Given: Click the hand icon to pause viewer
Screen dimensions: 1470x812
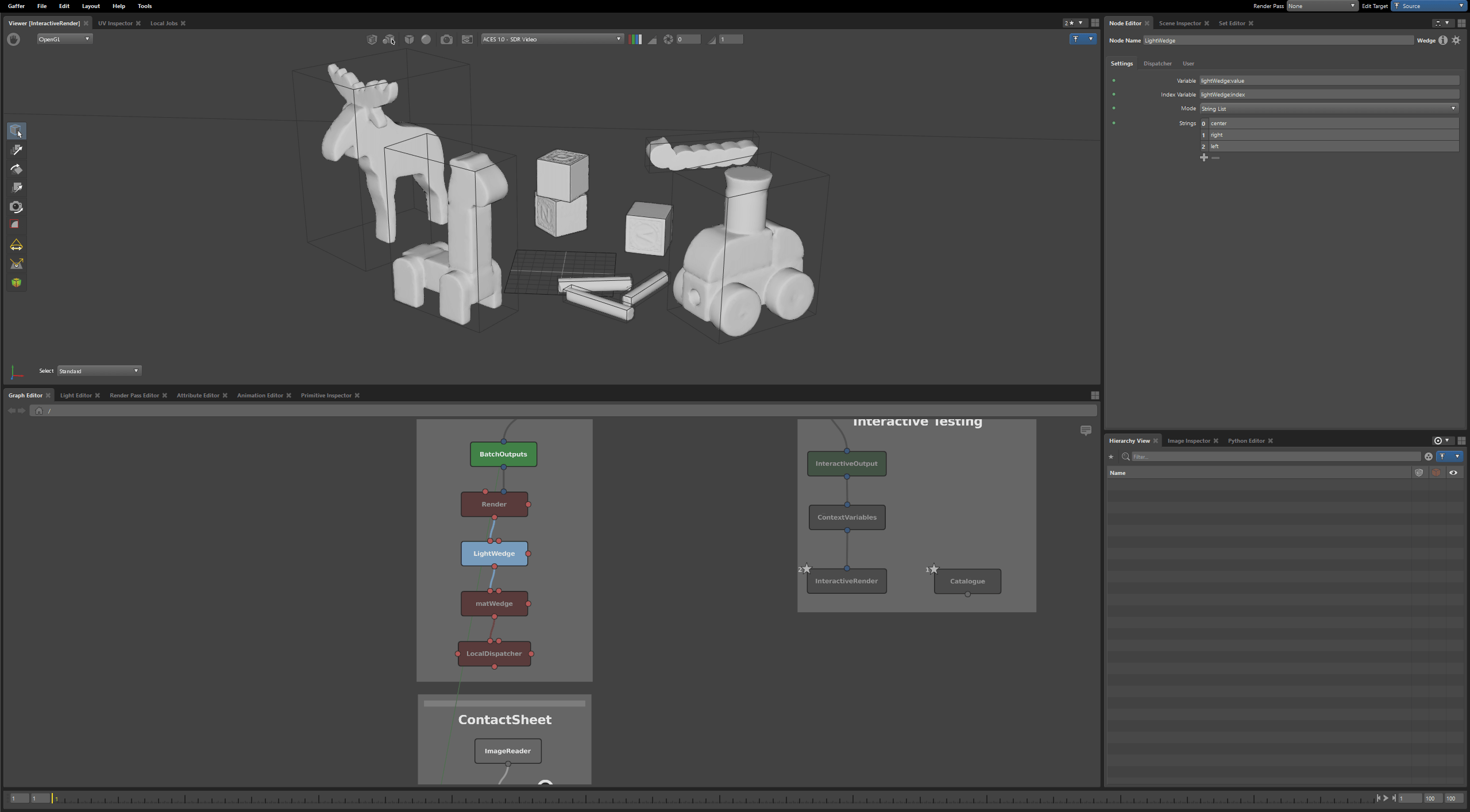Looking at the screenshot, I should pyautogui.click(x=14, y=39).
